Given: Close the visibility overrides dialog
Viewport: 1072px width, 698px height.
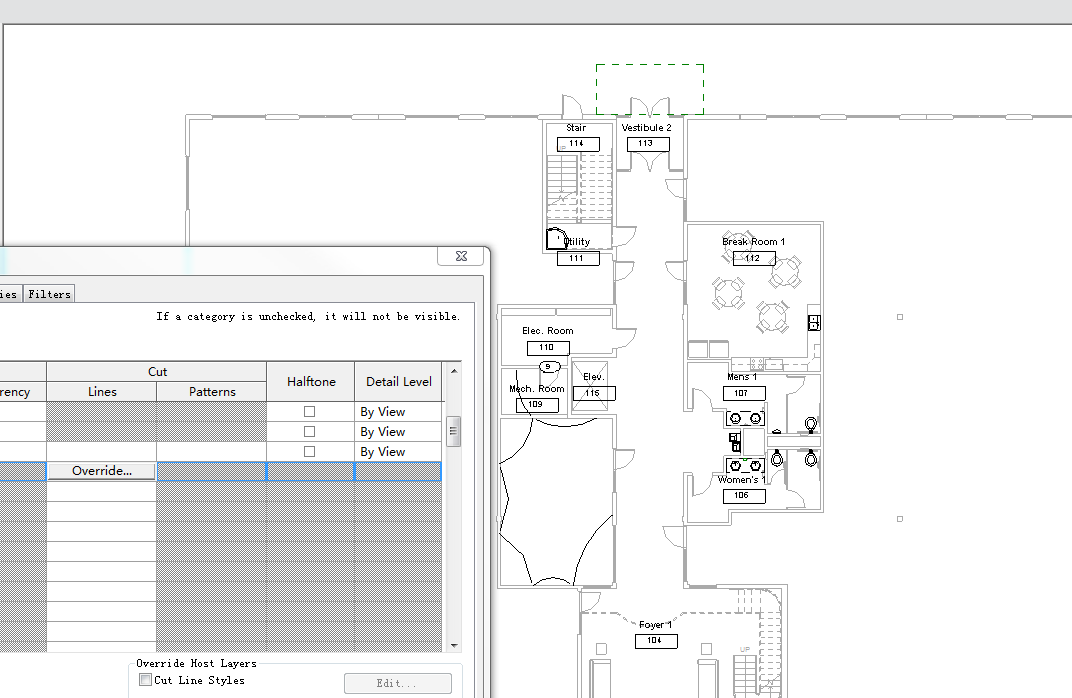Looking at the screenshot, I should [x=461, y=256].
